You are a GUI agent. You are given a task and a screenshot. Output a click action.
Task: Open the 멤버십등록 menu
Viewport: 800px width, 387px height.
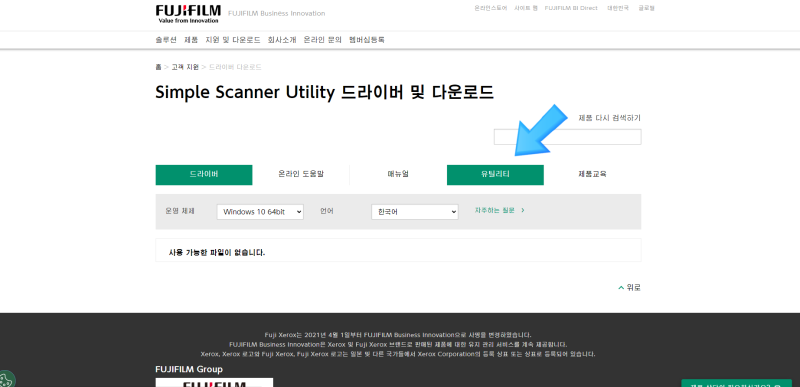click(x=367, y=40)
